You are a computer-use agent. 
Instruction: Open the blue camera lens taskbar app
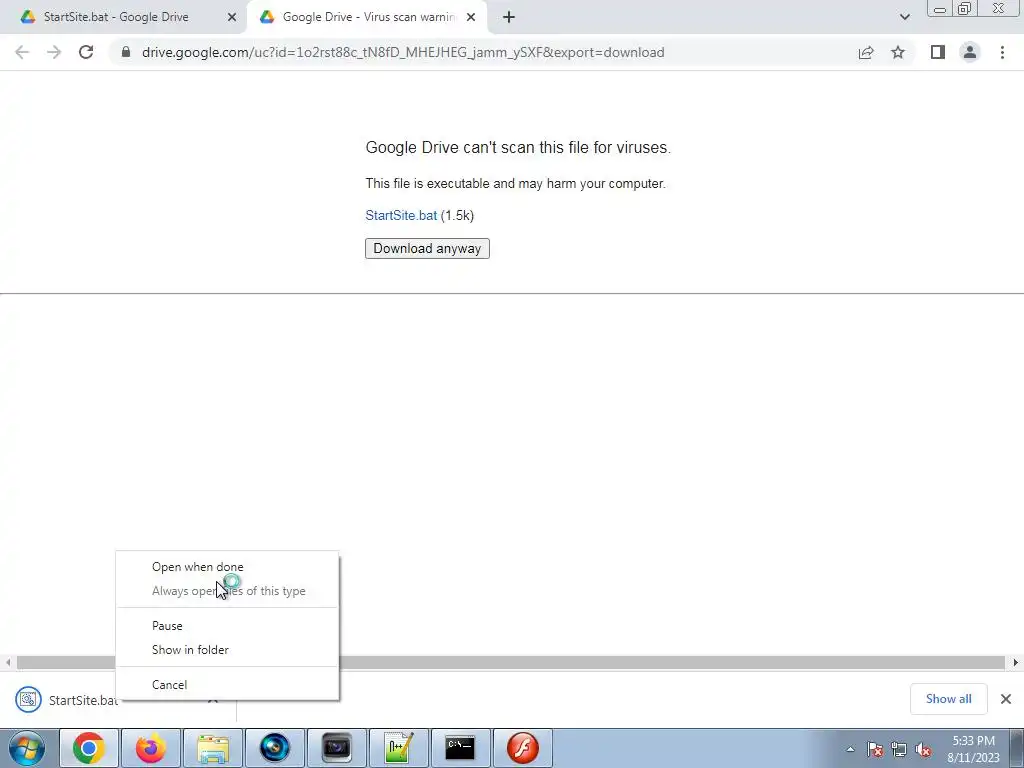274,748
